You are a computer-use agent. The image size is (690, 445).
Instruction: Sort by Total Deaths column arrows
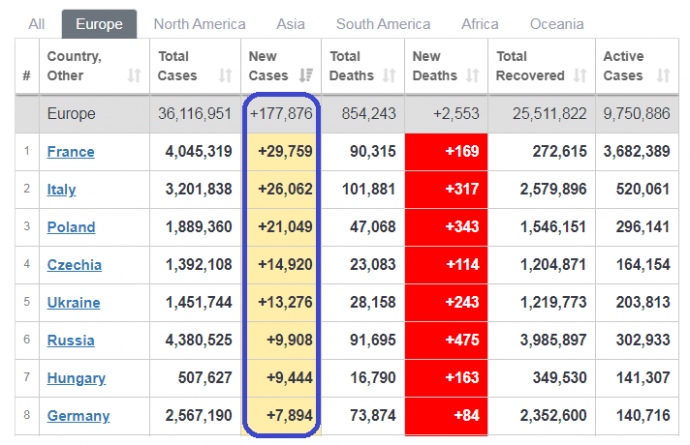389,76
